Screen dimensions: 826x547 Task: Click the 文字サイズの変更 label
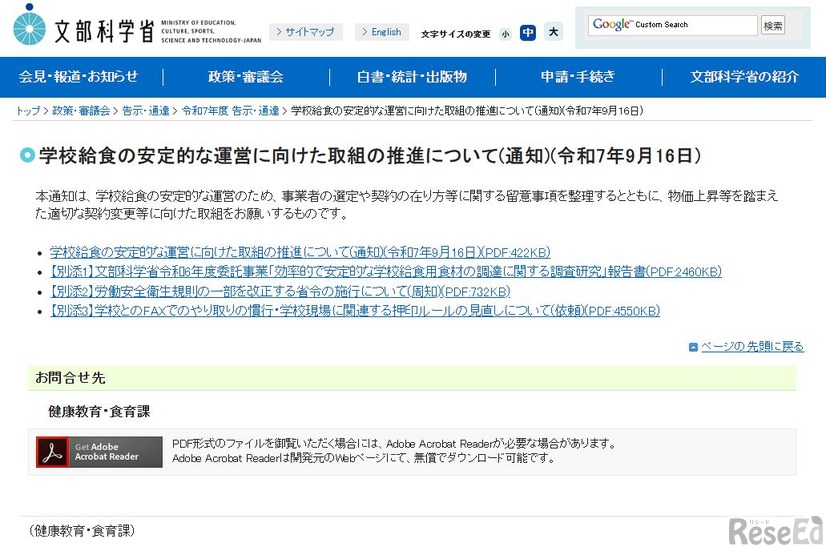[x=455, y=34]
